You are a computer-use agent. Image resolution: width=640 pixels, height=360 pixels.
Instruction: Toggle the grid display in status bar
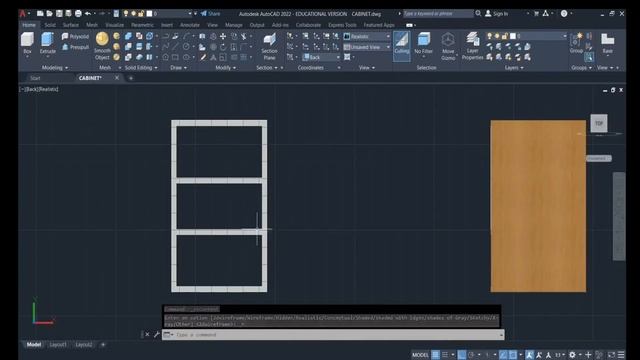pos(436,355)
